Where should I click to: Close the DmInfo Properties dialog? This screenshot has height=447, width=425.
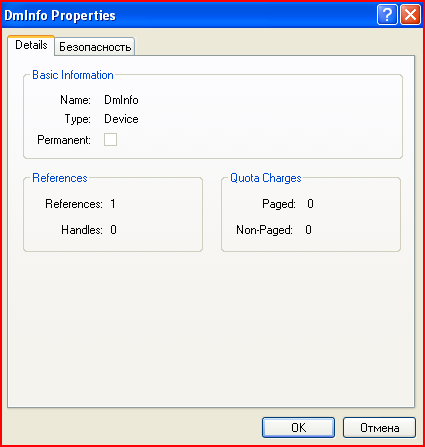[x=410, y=15]
